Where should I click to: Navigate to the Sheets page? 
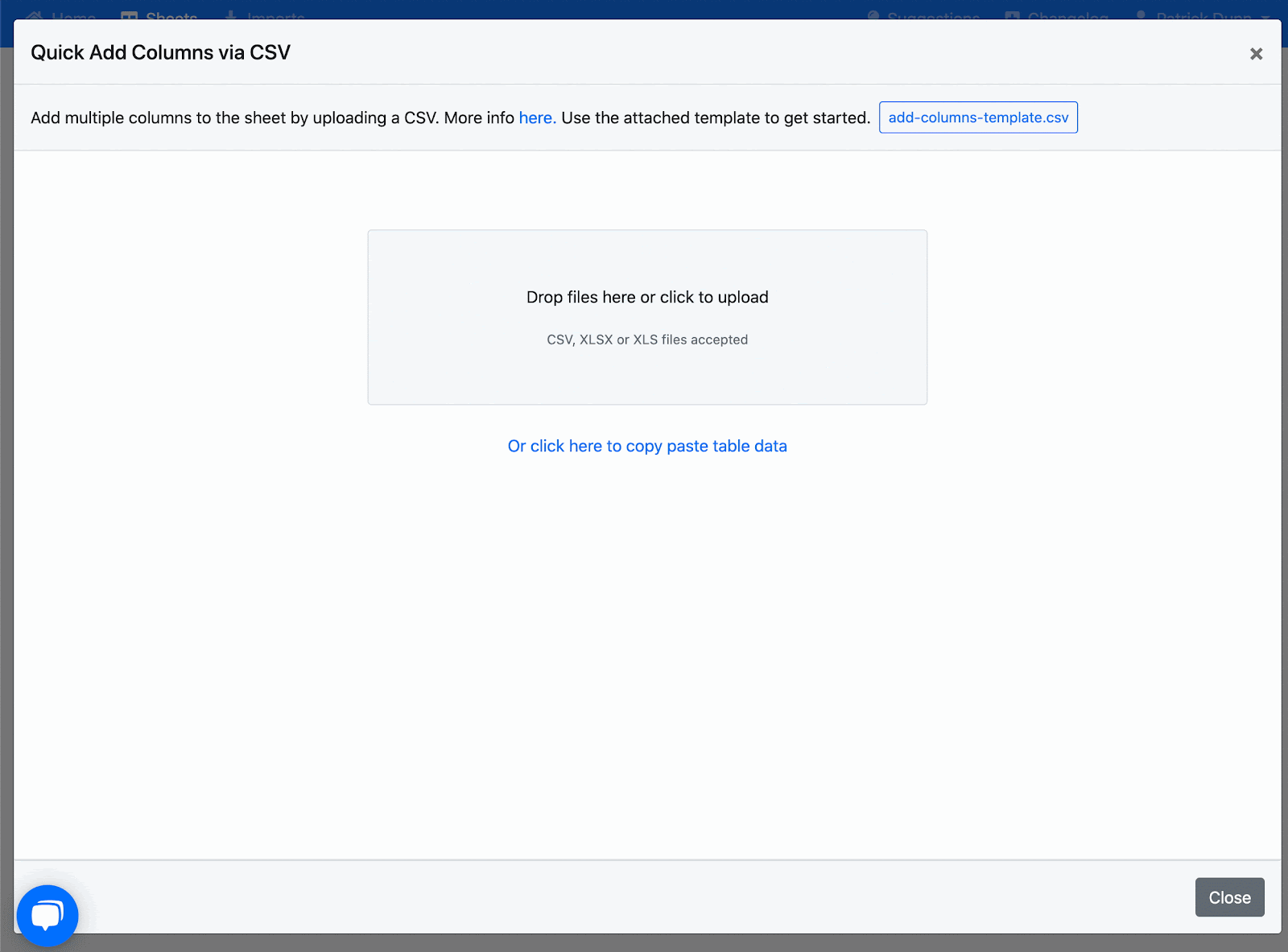coord(171,16)
